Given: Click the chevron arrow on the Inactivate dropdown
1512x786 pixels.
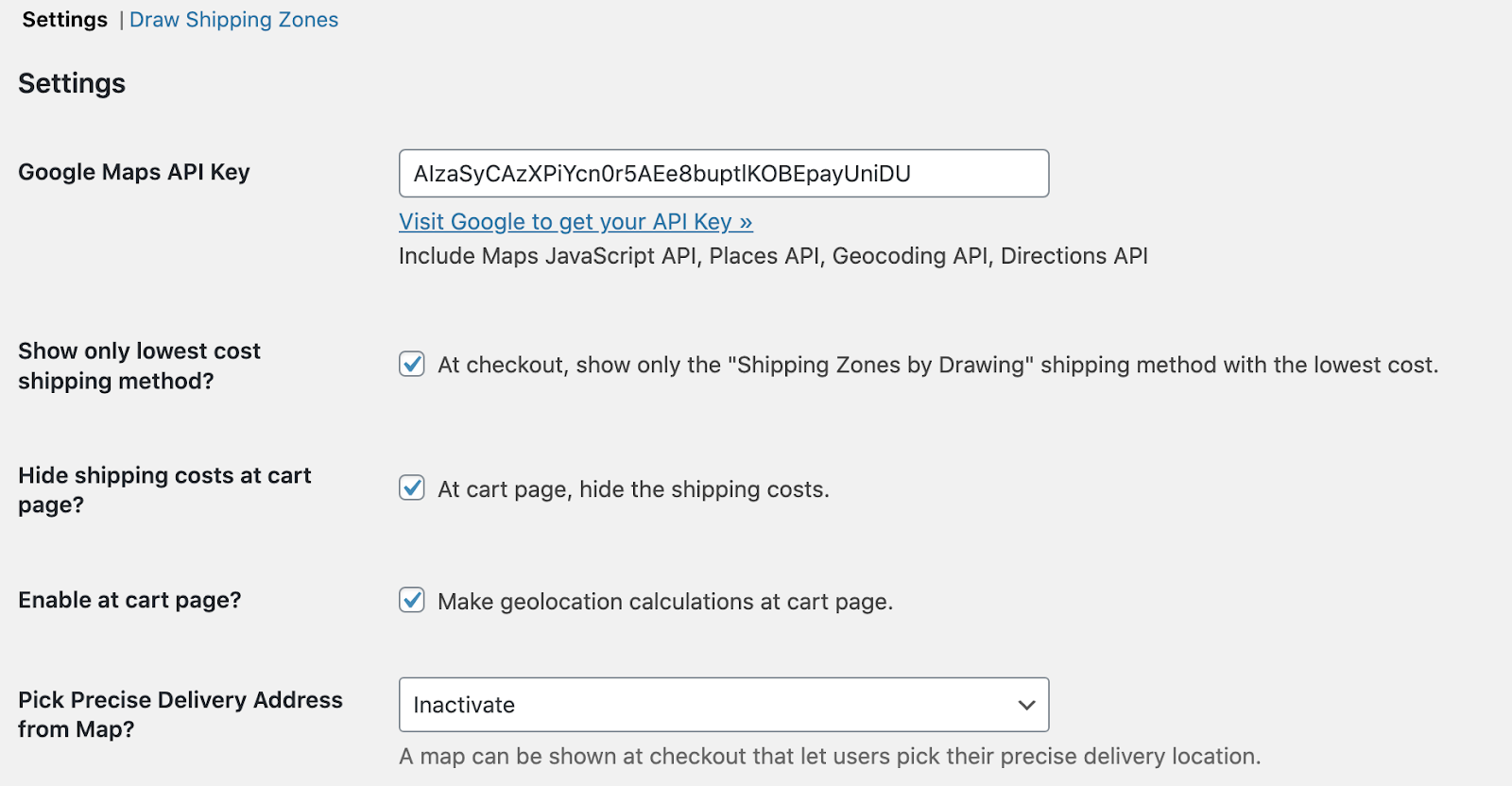Looking at the screenshot, I should click(1026, 705).
